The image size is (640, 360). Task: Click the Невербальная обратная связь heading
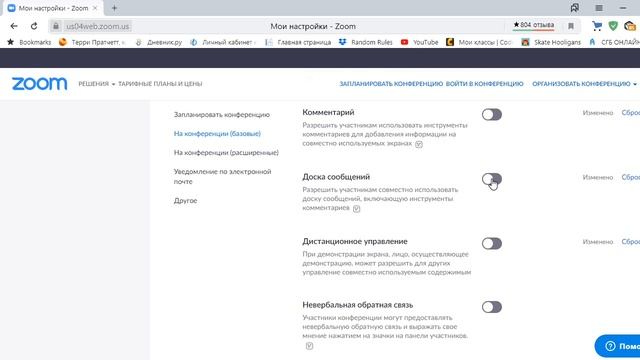point(358,305)
